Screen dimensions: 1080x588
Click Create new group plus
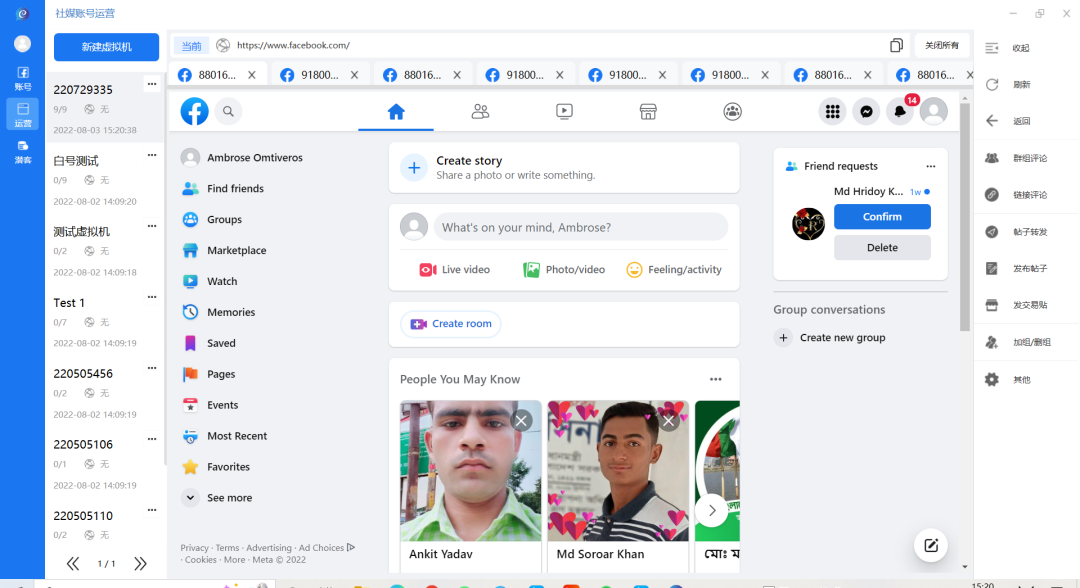[x=783, y=338]
